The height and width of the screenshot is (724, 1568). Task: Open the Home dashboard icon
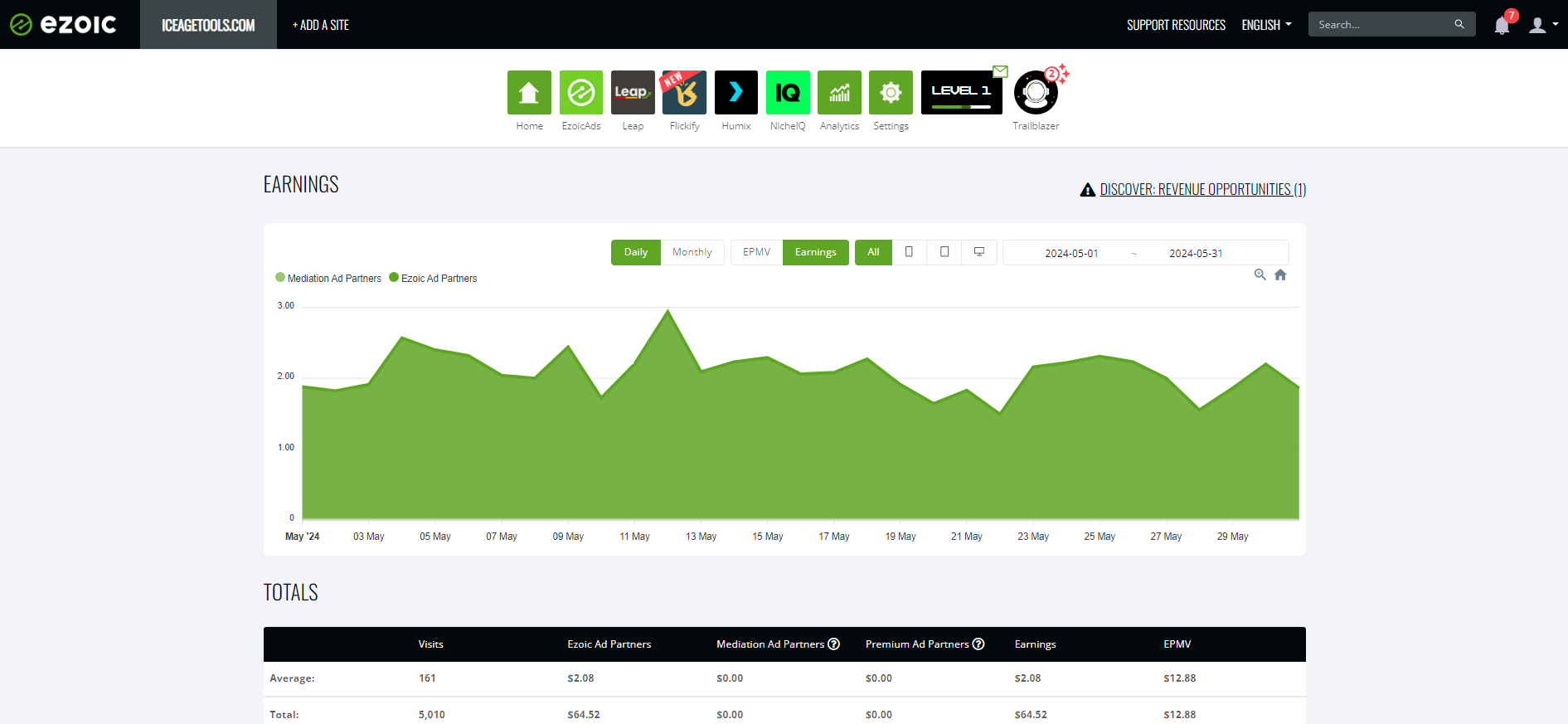coord(529,92)
